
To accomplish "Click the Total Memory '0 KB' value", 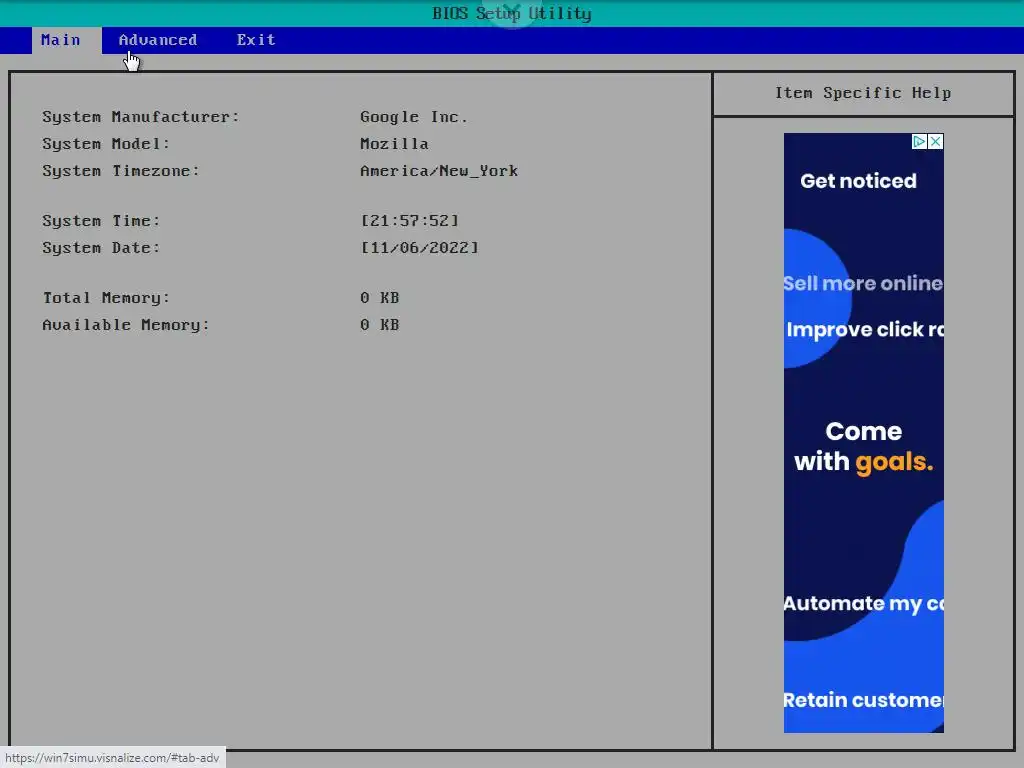I will (379, 298).
